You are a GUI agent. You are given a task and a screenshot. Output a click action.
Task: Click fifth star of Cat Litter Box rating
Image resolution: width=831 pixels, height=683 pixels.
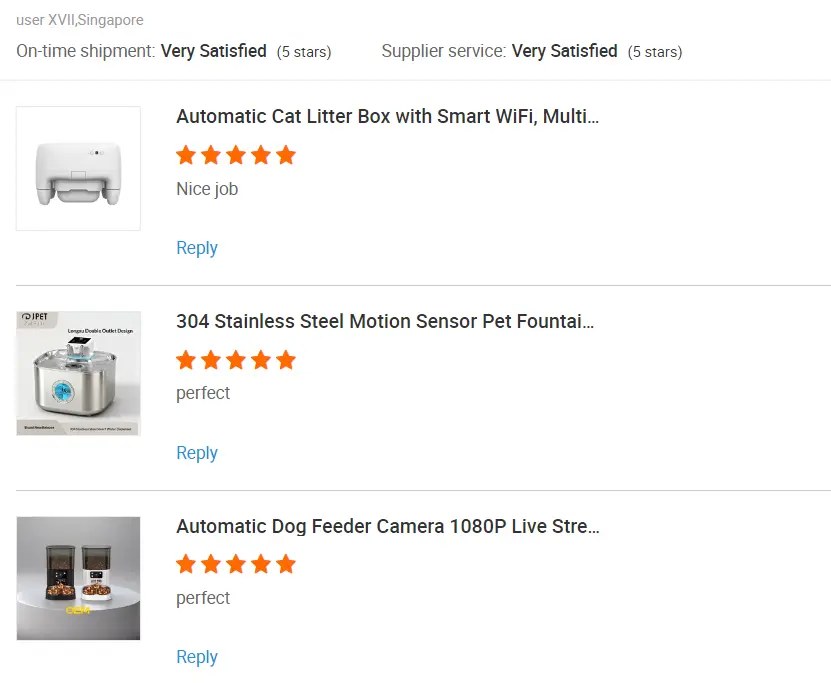pyautogui.click(x=286, y=155)
